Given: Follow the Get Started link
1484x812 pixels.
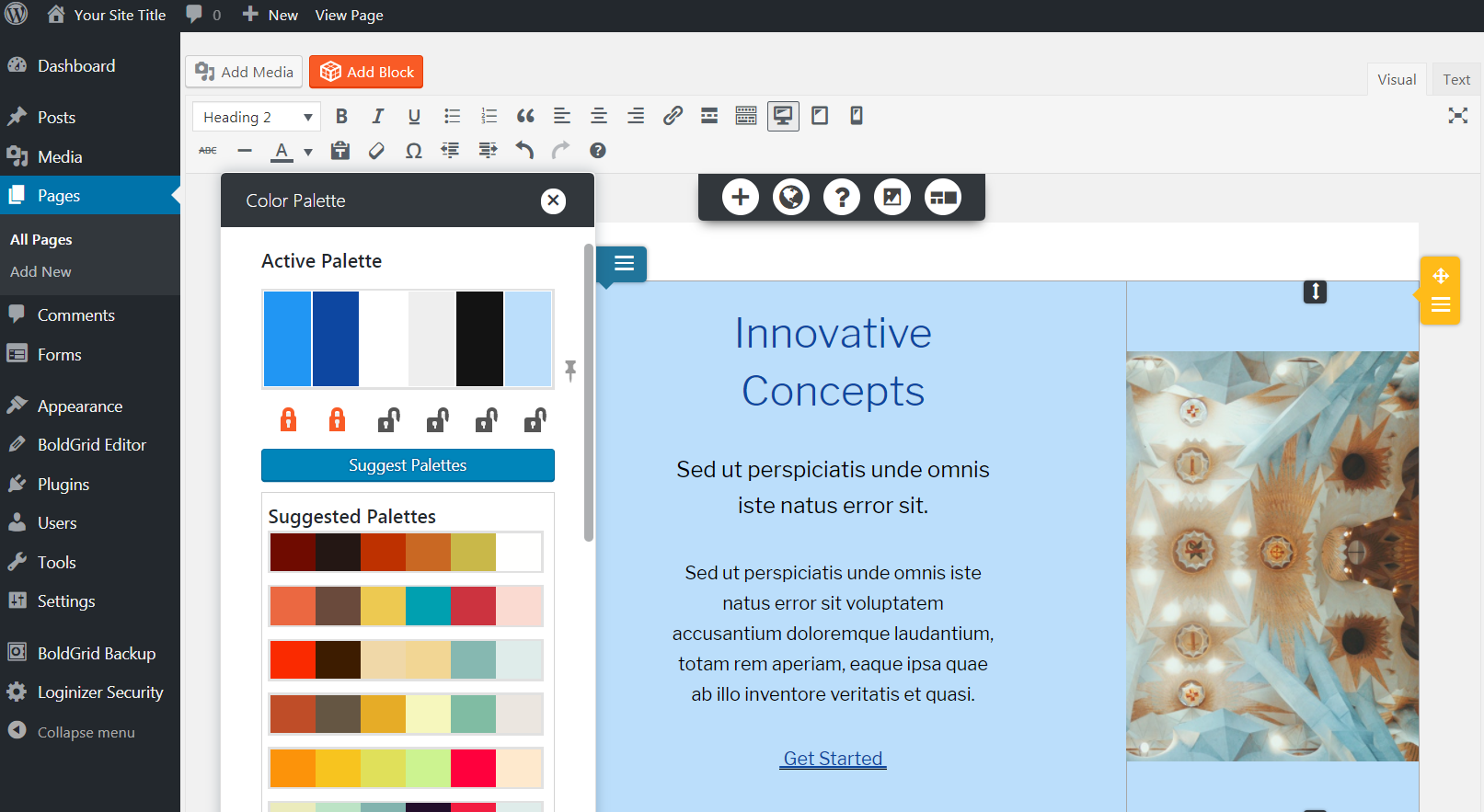Looking at the screenshot, I should [833, 759].
